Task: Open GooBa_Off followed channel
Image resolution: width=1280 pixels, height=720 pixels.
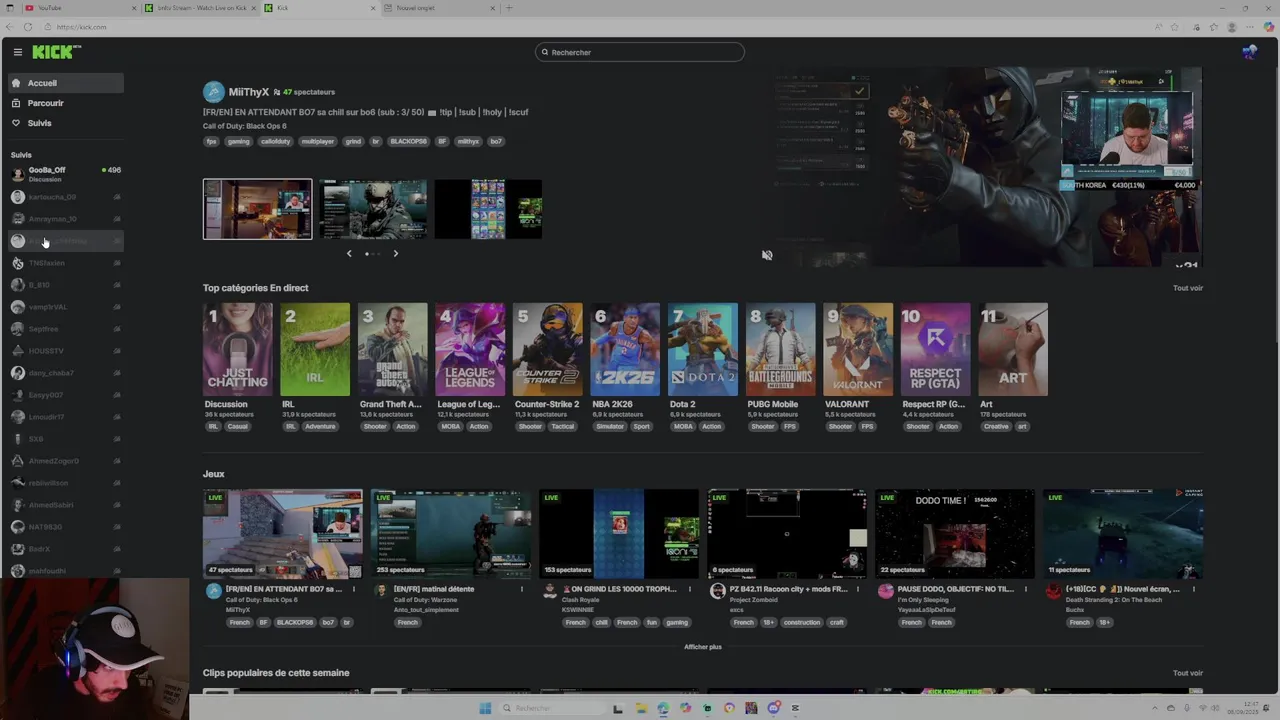Action: 66,174
